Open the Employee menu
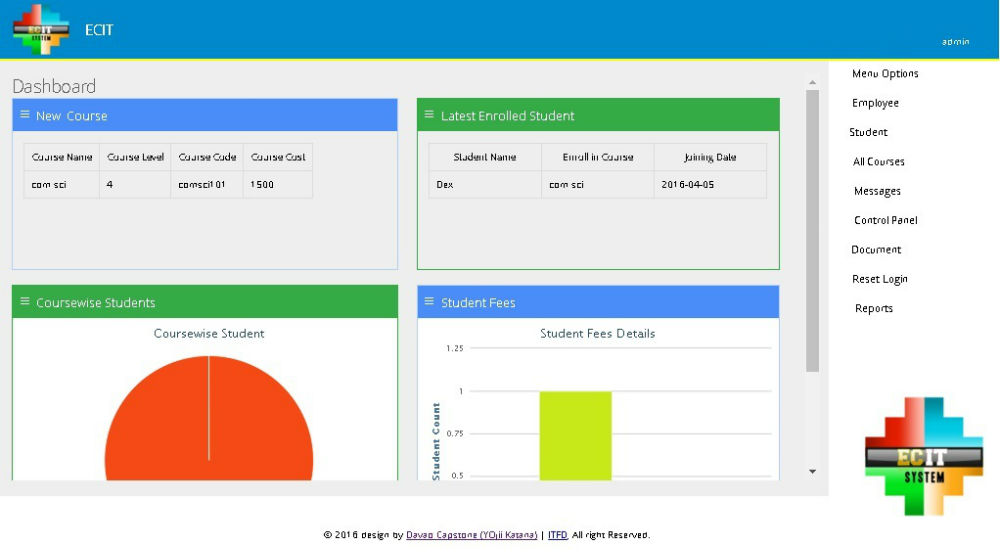 click(x=875, y=103)
